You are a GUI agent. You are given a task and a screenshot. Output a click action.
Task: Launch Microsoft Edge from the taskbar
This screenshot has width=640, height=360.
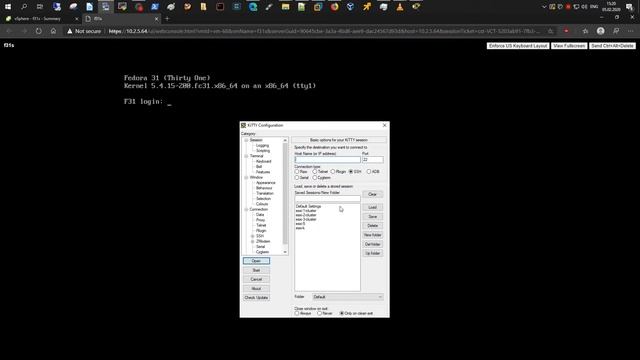click(253, 7)
